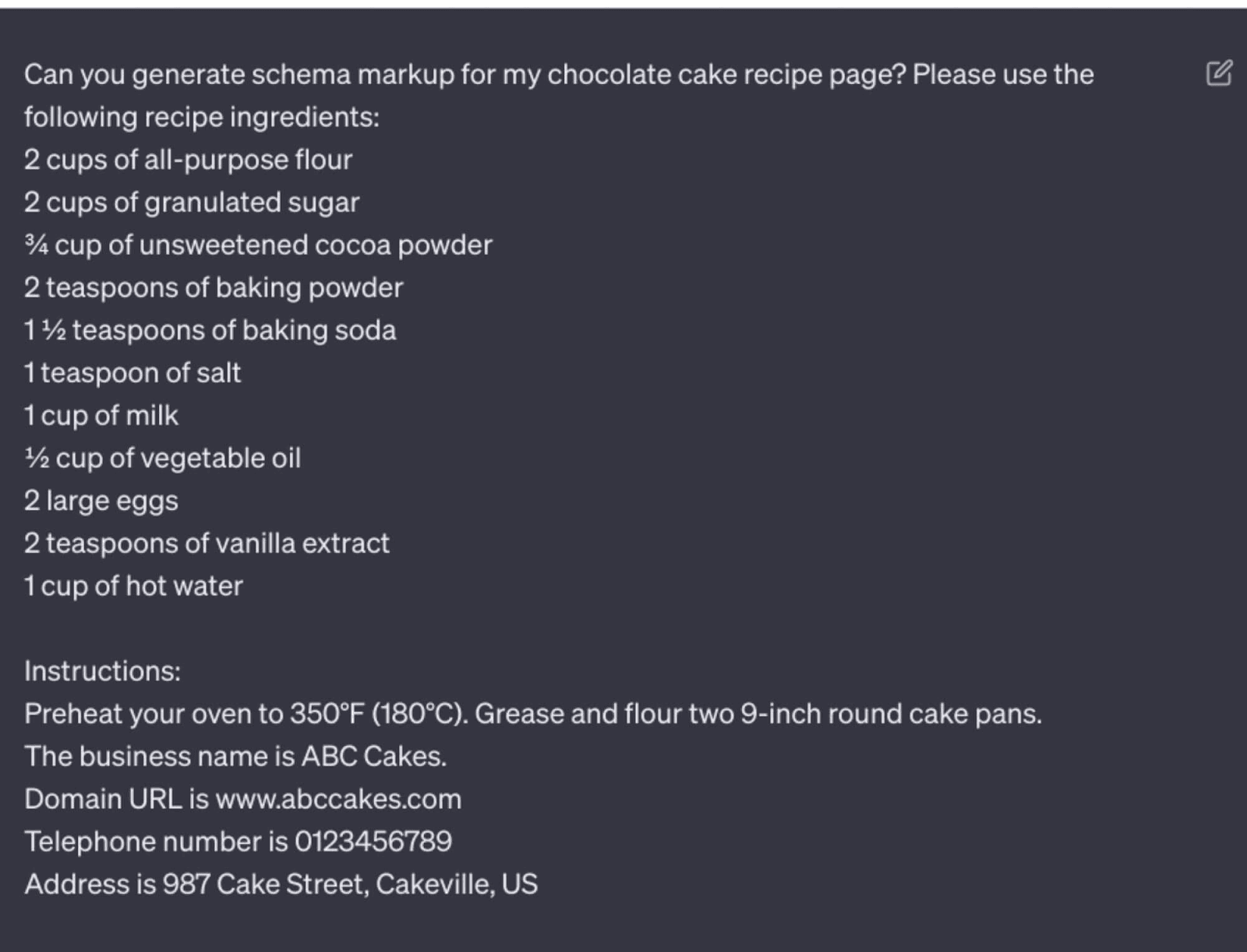Click the www.abccakes.com domain URL text
This screenshot has height=952, width=1247.
coord(338,799)
